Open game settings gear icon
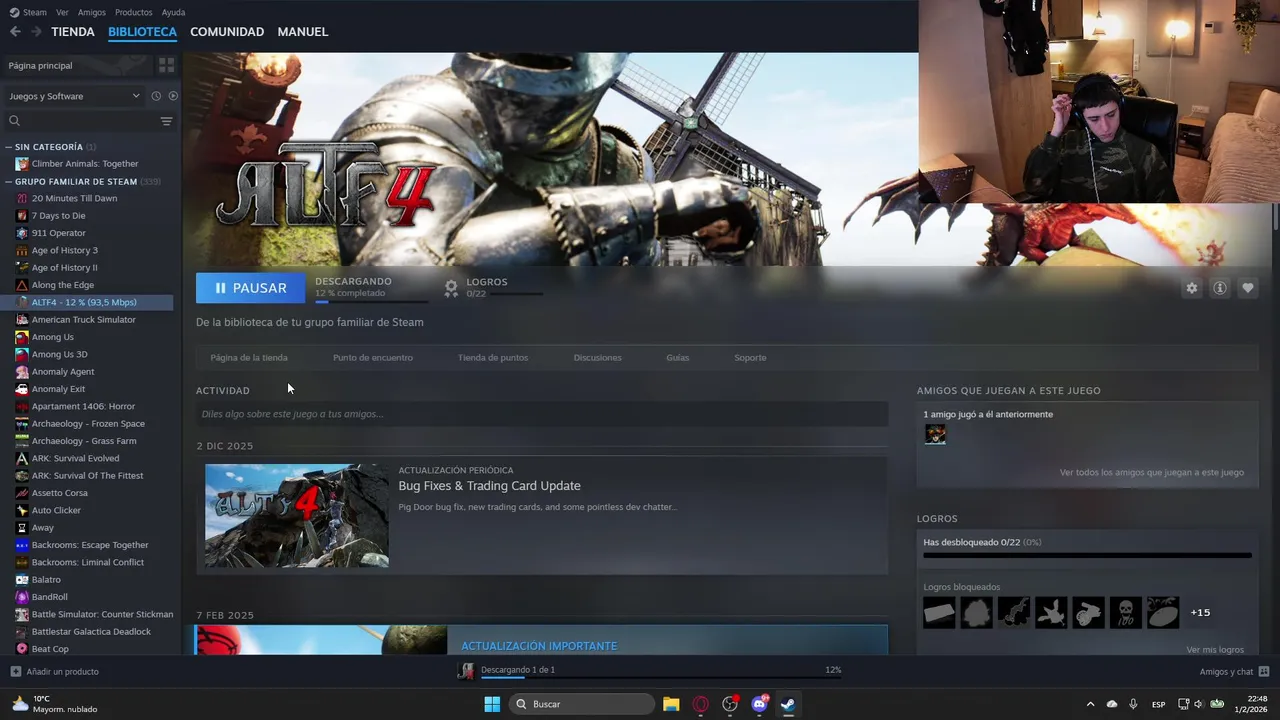The height and width of the screenshot is (720, 1280). click(x=1191, y=288)
